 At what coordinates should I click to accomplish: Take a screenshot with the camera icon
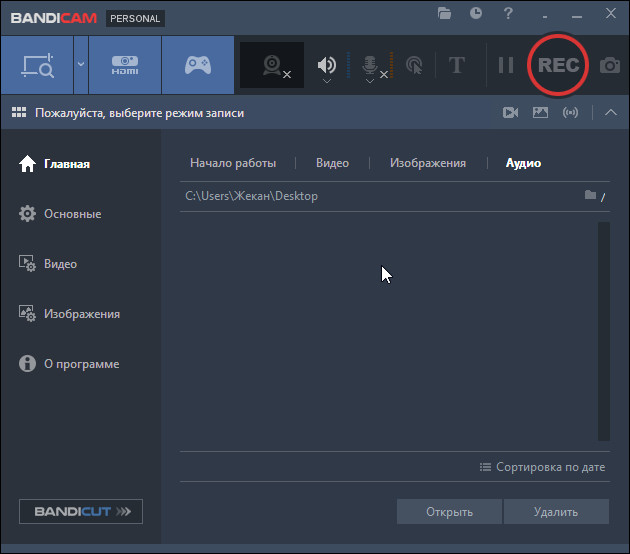coord(609,66)
